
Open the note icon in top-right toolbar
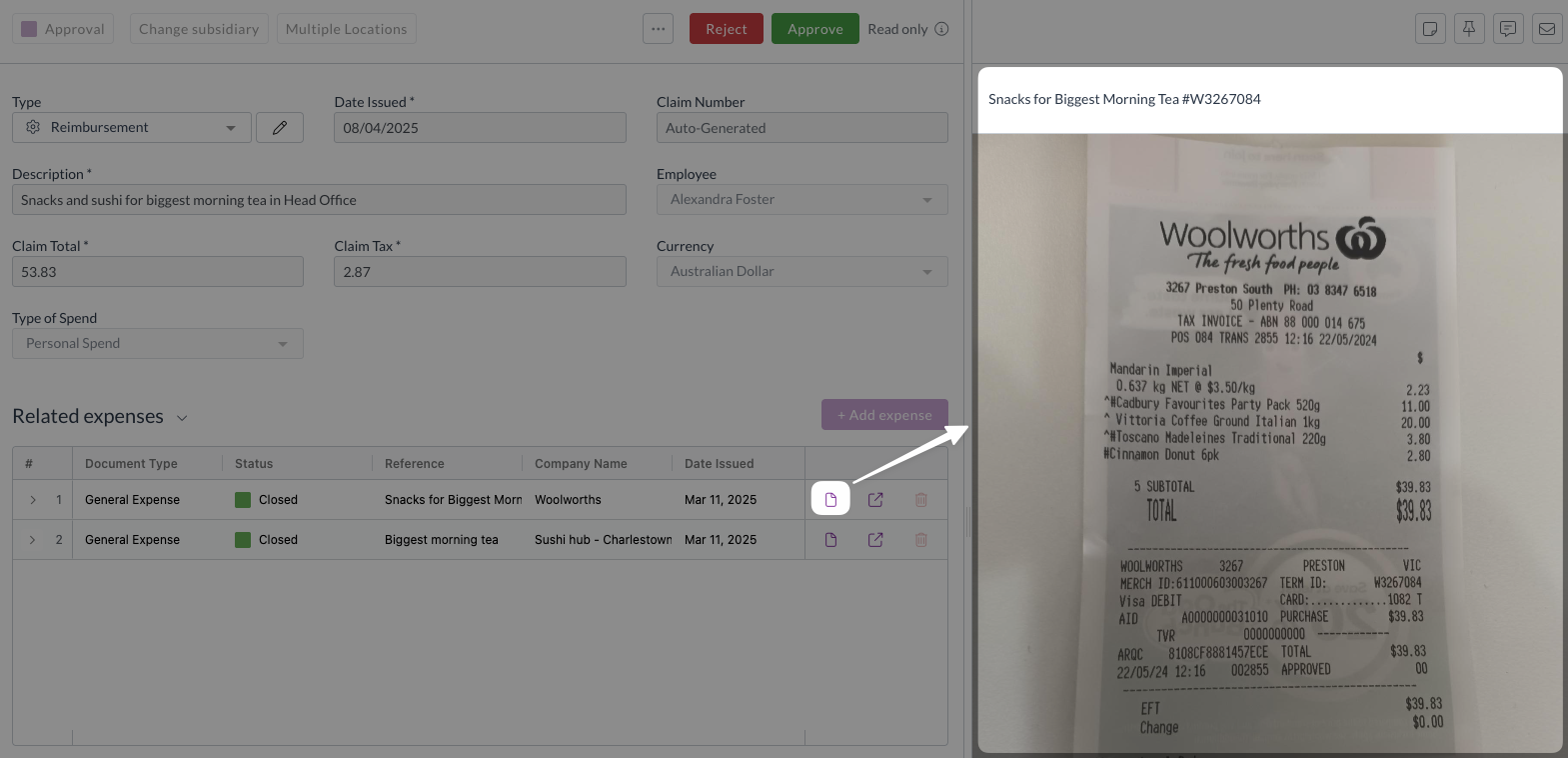click(x=1431, y=29)
